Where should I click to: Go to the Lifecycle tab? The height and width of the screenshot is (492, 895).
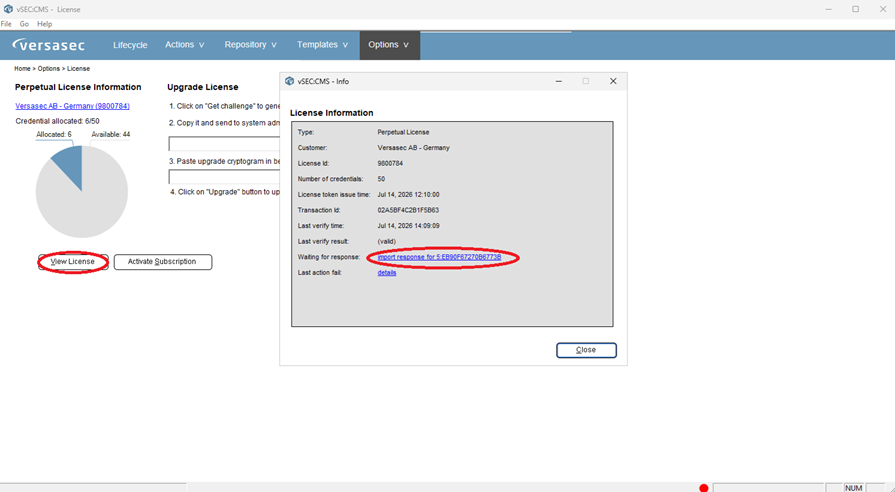point(130,45)
